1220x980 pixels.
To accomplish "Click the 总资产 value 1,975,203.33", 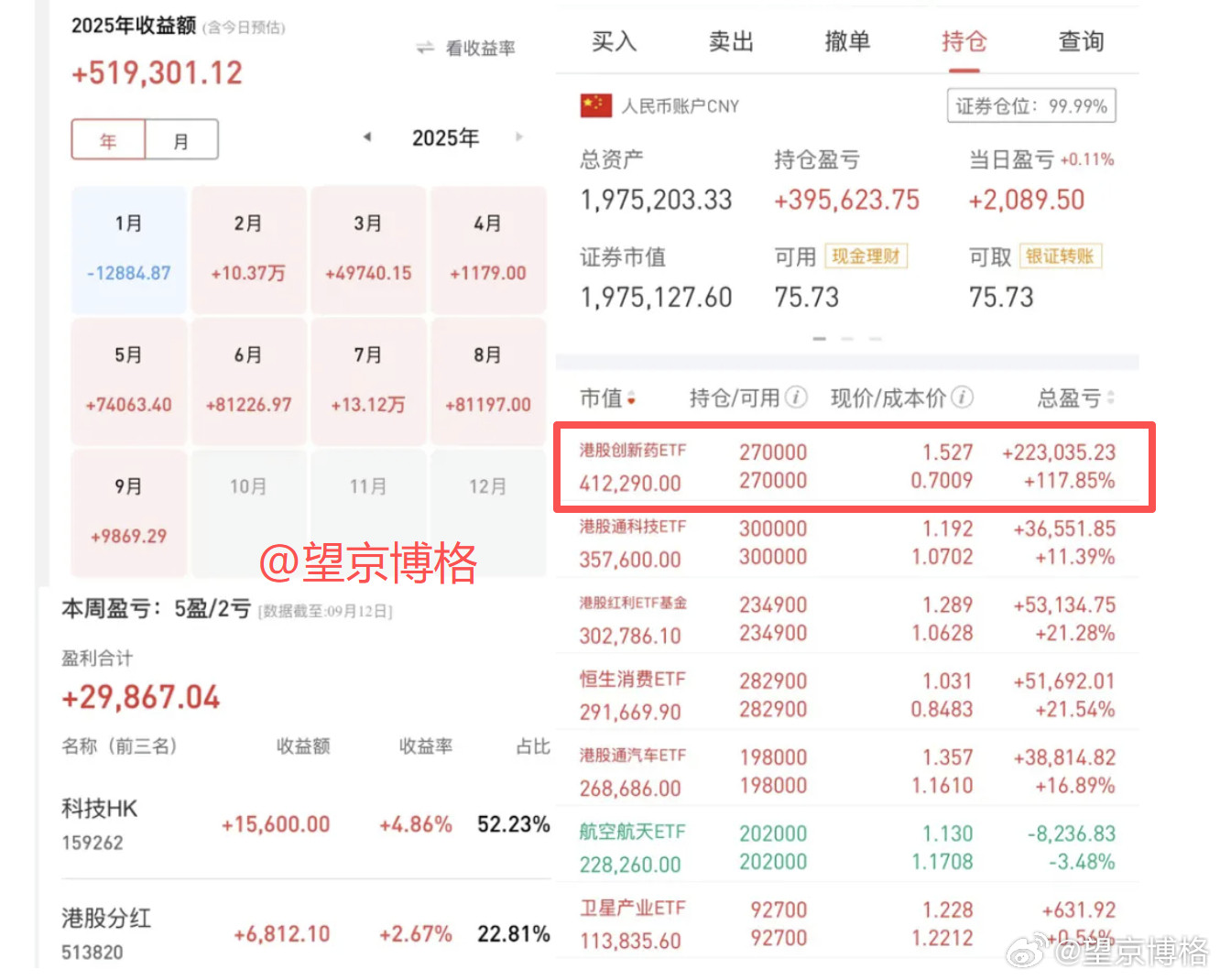I will pos(656,200).
